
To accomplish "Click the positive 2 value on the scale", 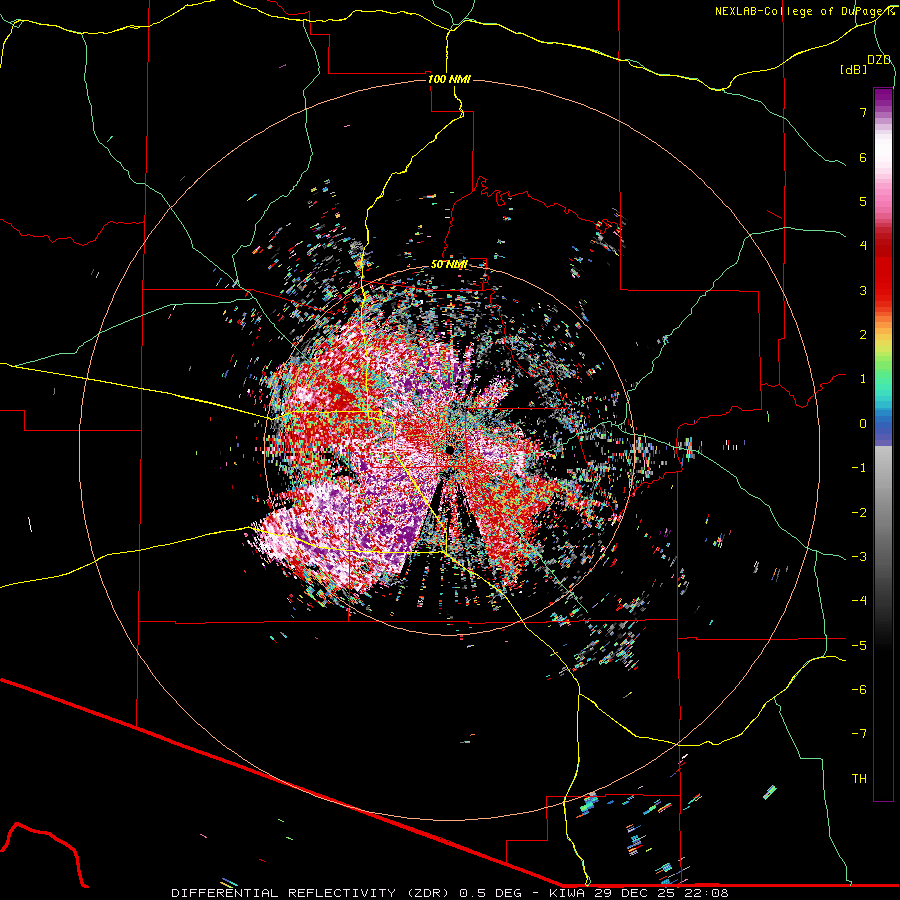I will [863, 335].
